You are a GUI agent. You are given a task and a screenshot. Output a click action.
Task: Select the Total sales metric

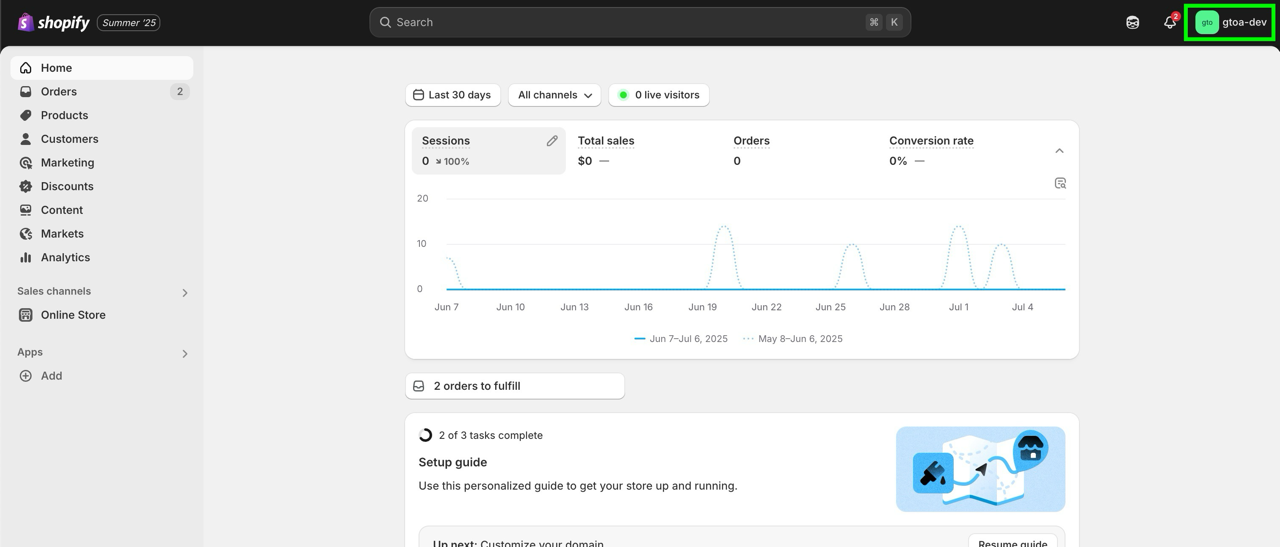[x=606, y=141]
